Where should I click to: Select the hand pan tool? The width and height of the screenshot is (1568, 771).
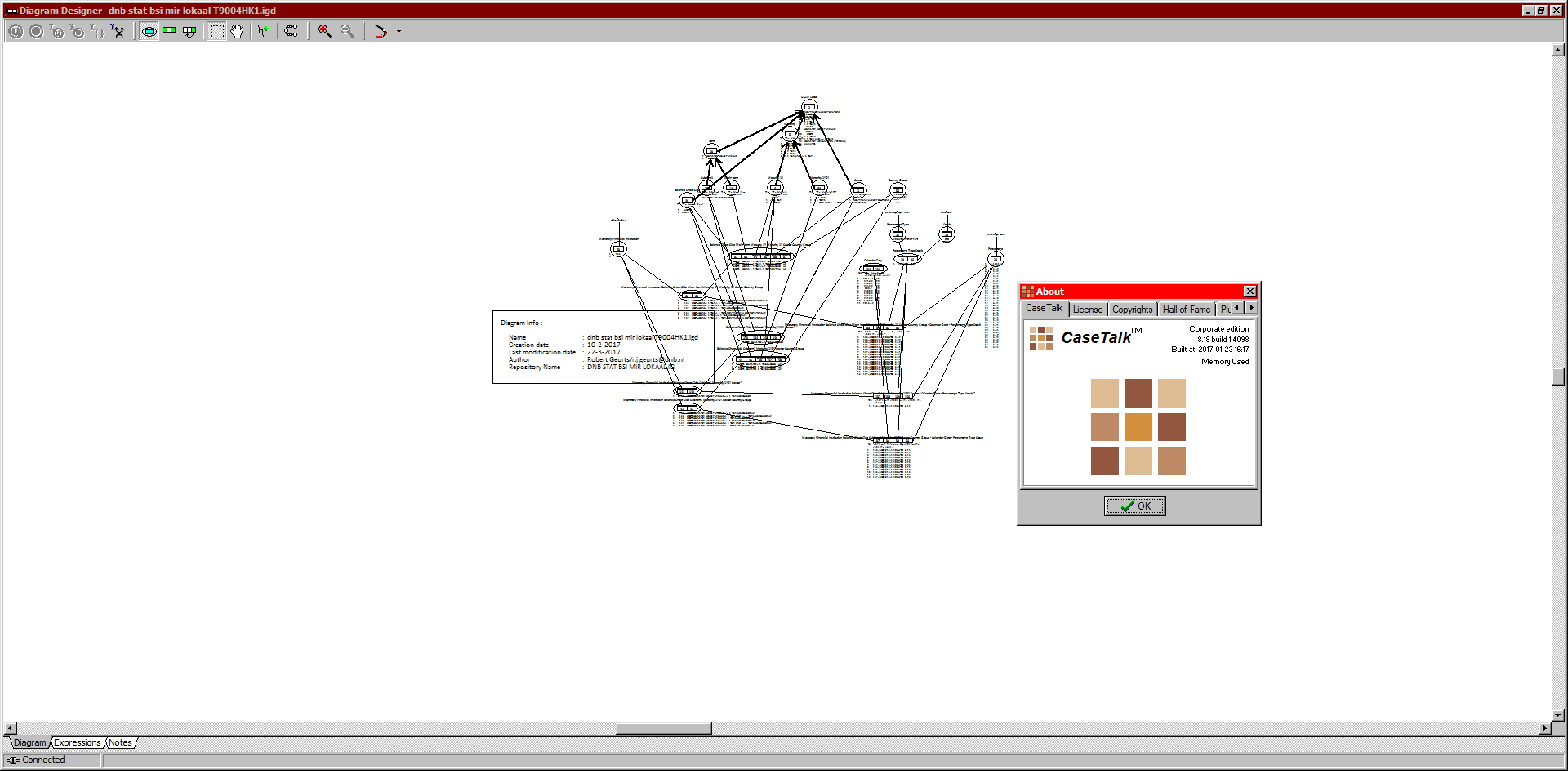point(237,31)
